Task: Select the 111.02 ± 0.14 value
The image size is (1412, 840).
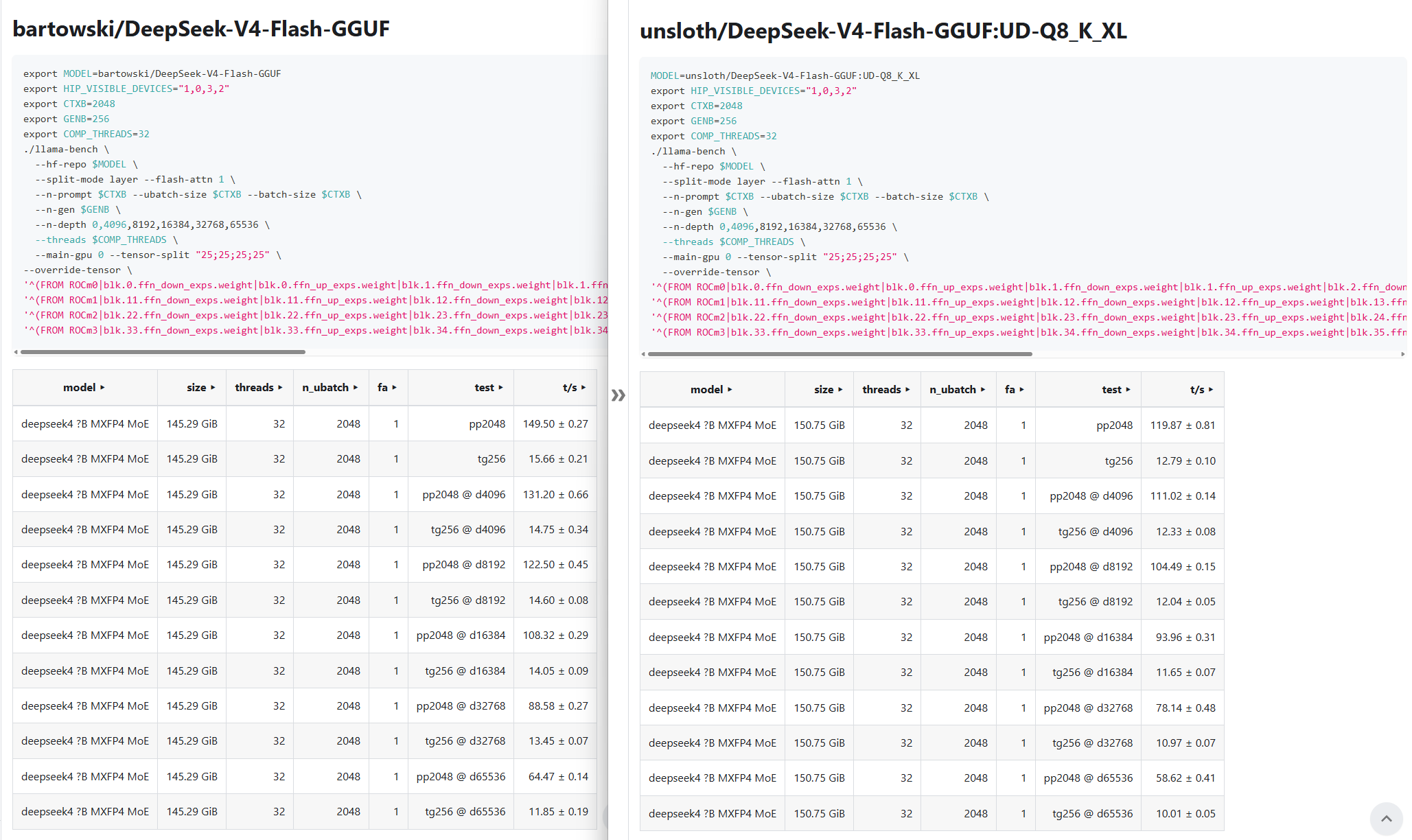Action: (x=1183, y=496)
